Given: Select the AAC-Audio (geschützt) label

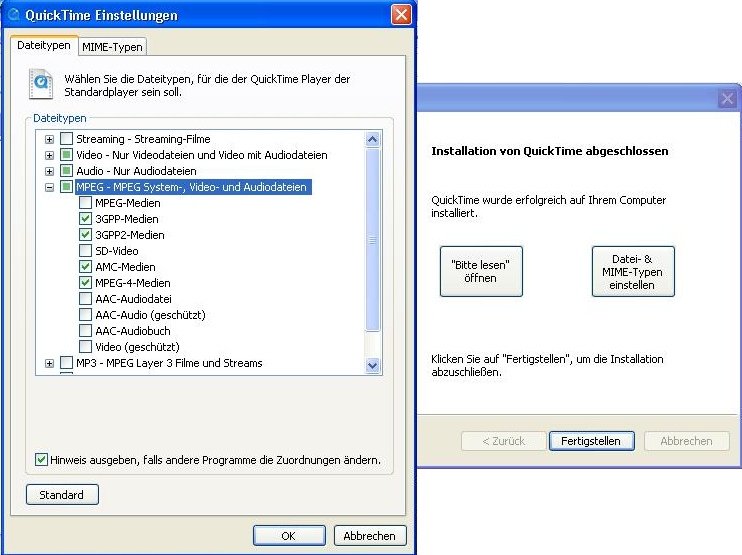Looking at the screenshot, I should pos(150,315).
